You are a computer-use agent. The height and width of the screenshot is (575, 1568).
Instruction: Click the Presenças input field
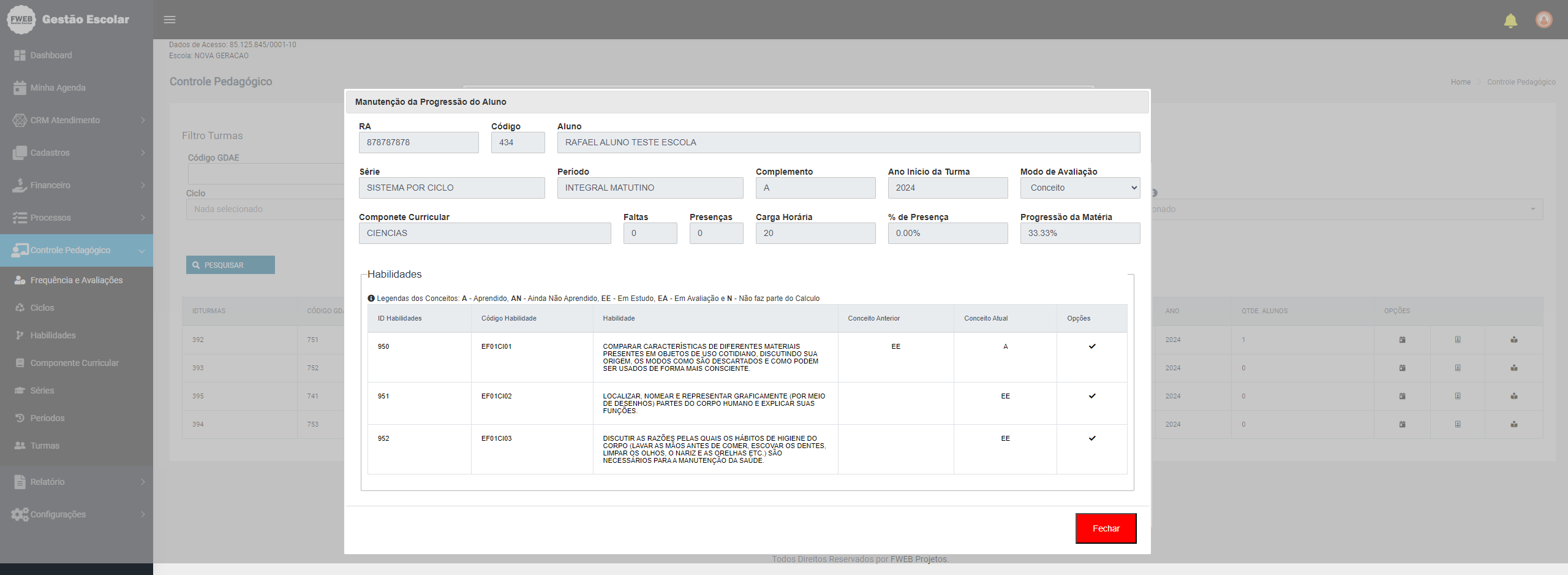coord(716,234)
